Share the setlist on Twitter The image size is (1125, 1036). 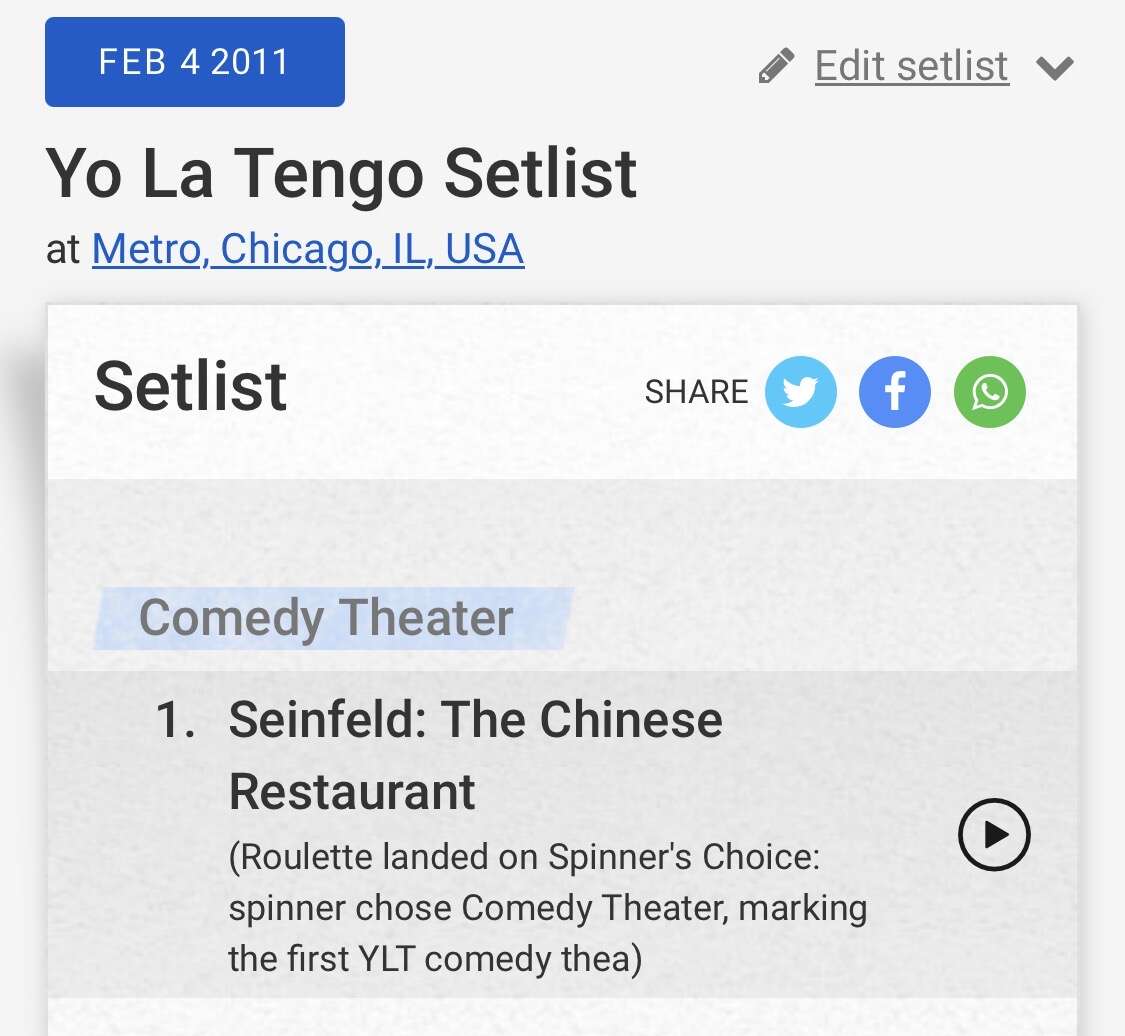tap(800, 392)
